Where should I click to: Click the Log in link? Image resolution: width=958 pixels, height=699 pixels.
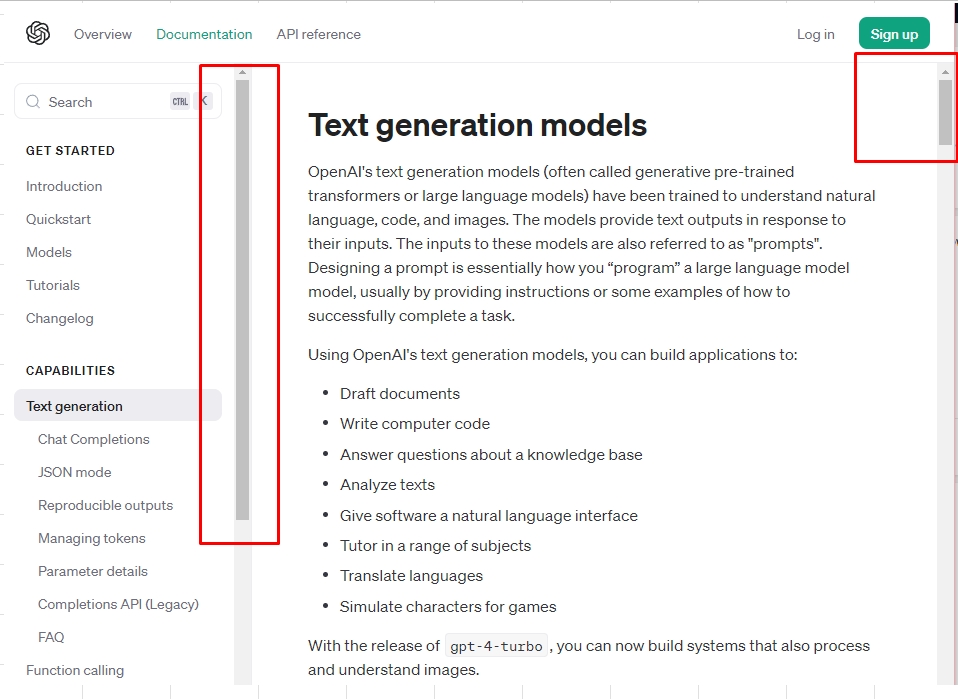point(815,34)
